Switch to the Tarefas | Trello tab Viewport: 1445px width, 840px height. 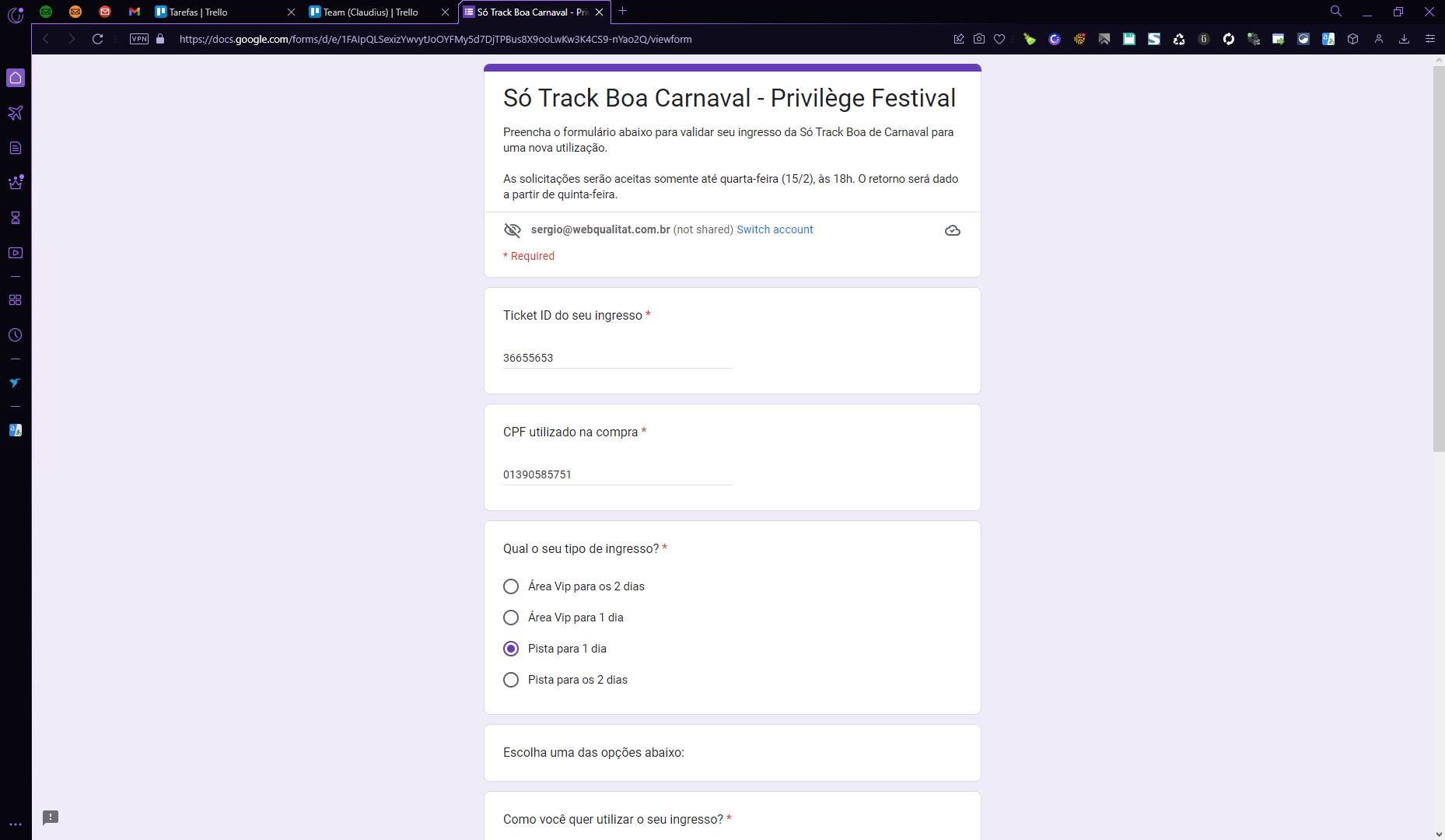tap(224, 12)
